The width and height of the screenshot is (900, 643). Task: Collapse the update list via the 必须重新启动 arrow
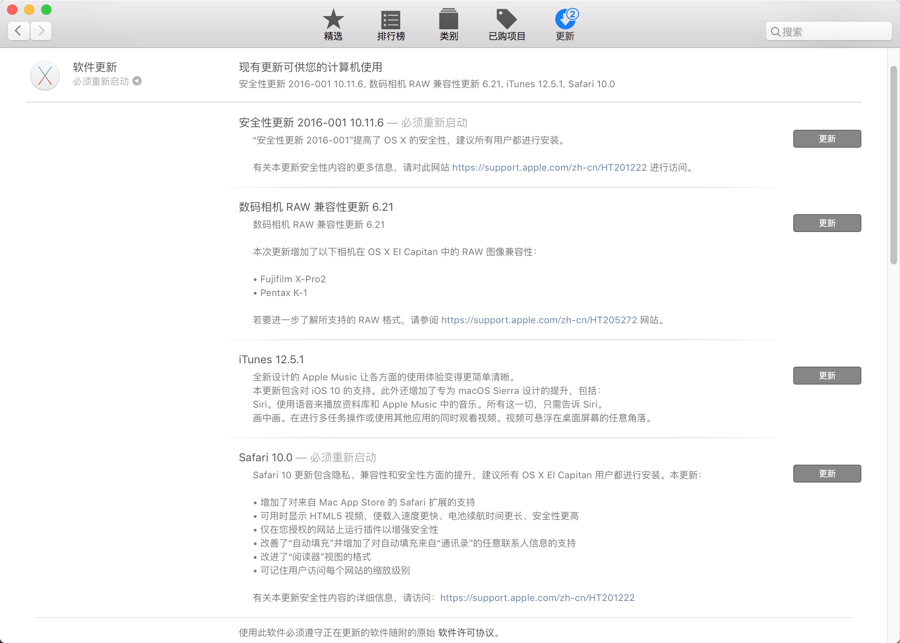[x=137, y=81]
